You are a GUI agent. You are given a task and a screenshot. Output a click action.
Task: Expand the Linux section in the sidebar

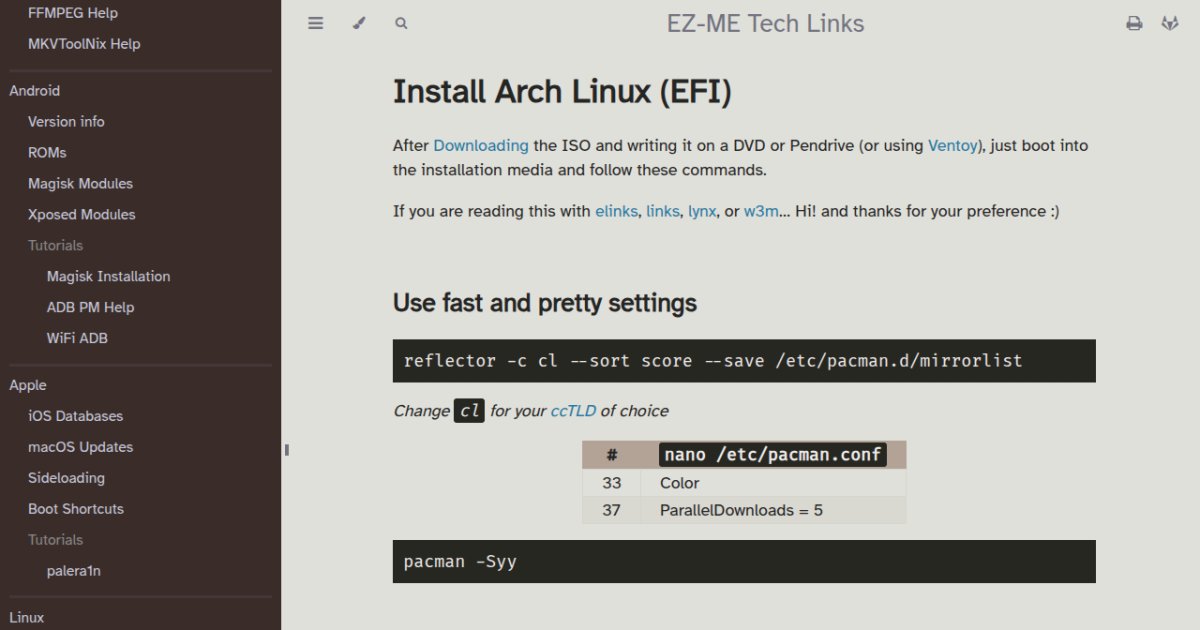coord(27,617)
